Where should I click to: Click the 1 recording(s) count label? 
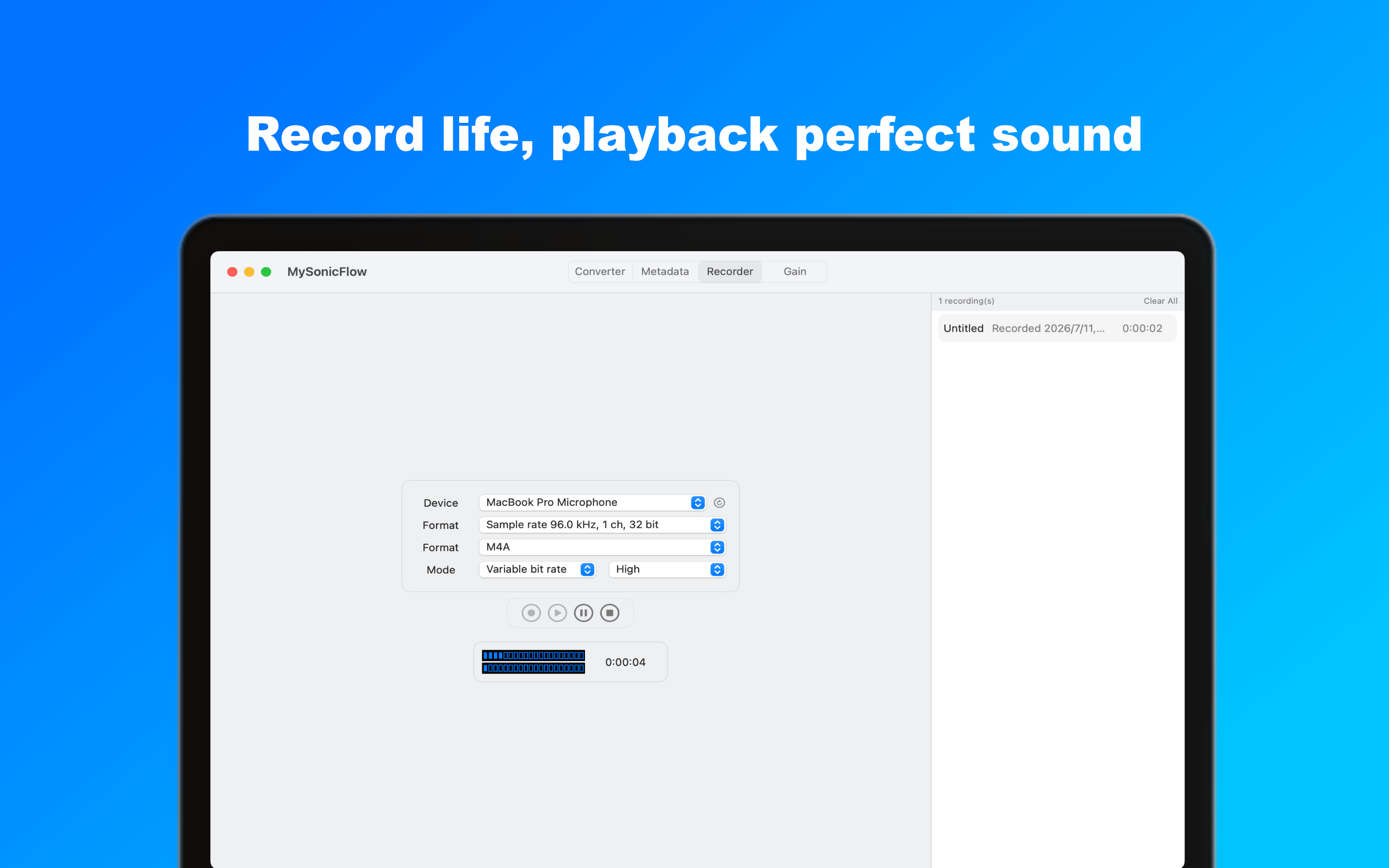[966, 301]
